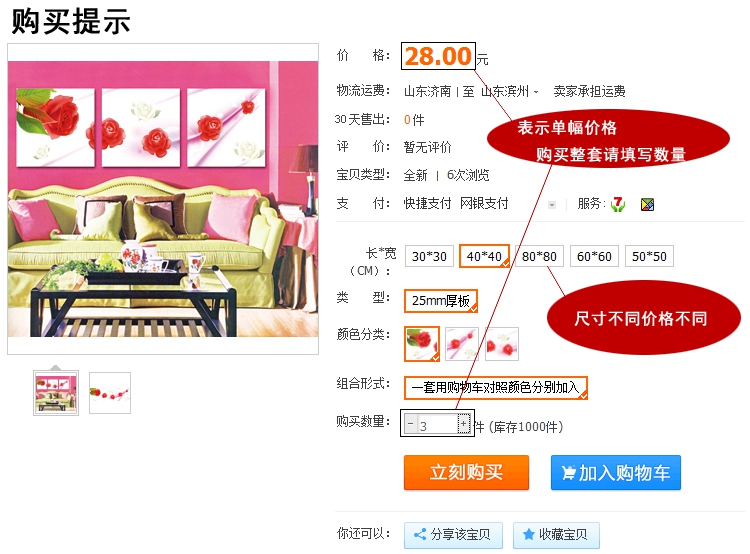Screen dimensions: 750x554
Task: Click the 加入购物车 button
Action: [x=616, y=473]
